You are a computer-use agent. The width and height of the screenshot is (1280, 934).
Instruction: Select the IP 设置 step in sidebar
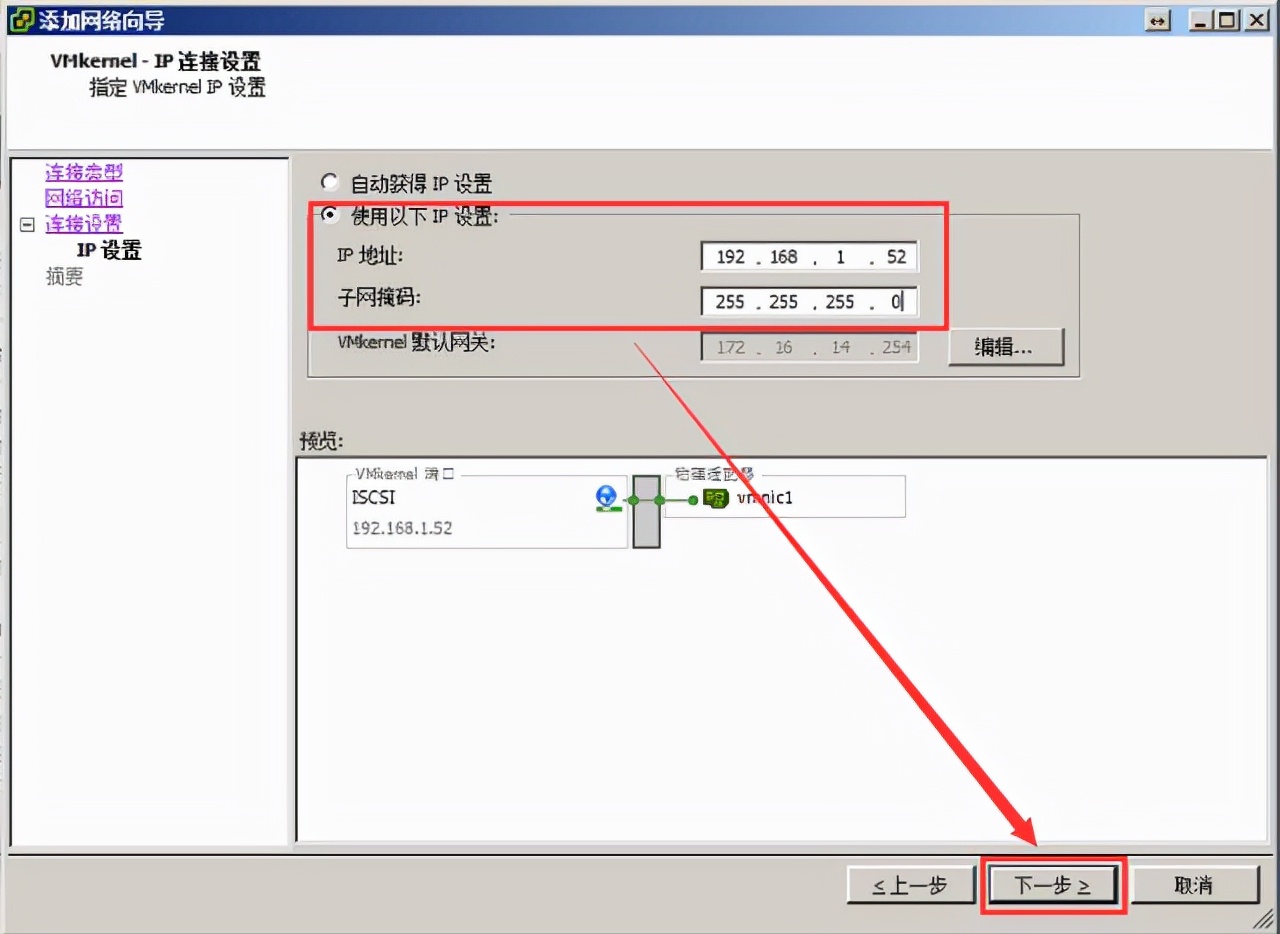109,250
